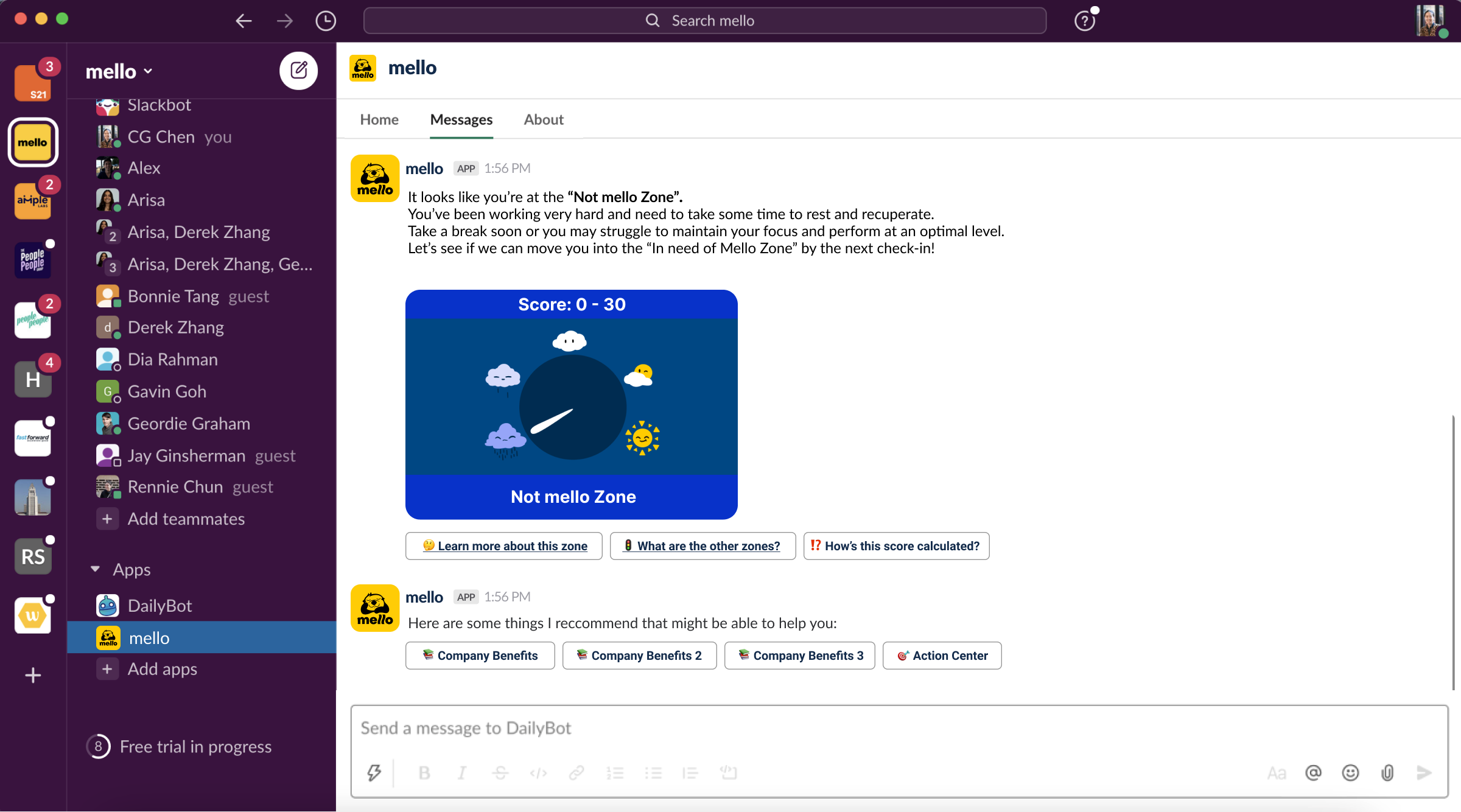Click the Search mello field
1461x812 pixels.
(x=705, y=21)
